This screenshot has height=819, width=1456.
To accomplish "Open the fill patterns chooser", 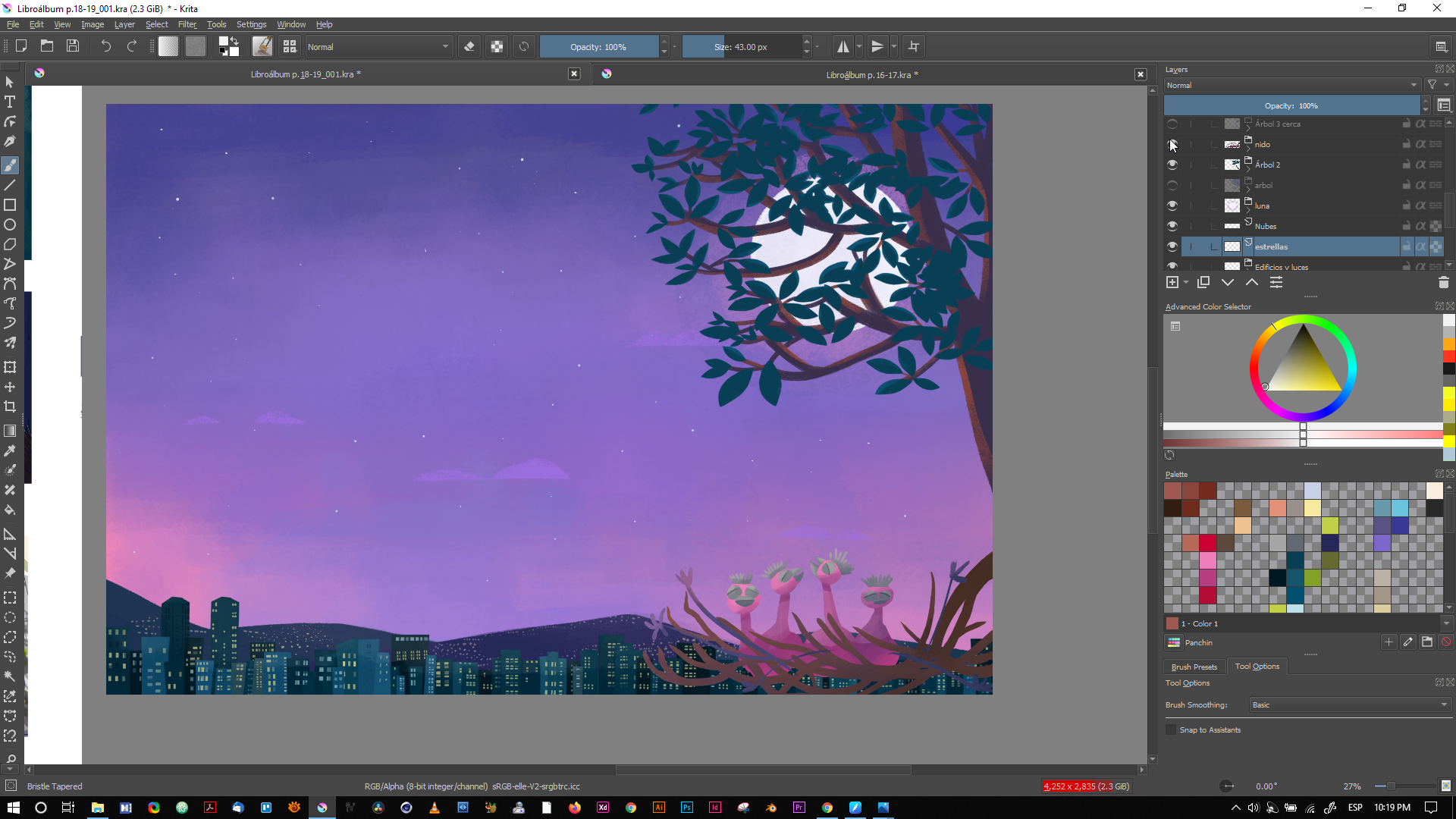I will click(196, 46).
